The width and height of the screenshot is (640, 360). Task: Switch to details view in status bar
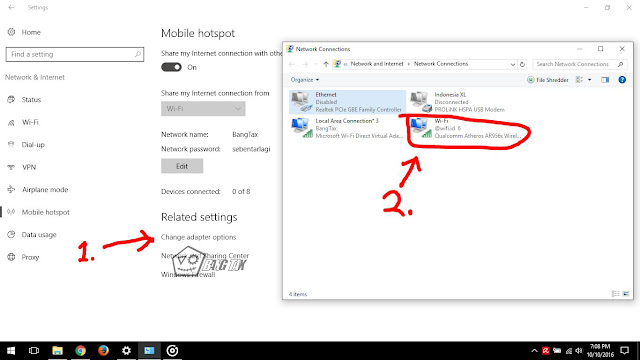point(615,294)
